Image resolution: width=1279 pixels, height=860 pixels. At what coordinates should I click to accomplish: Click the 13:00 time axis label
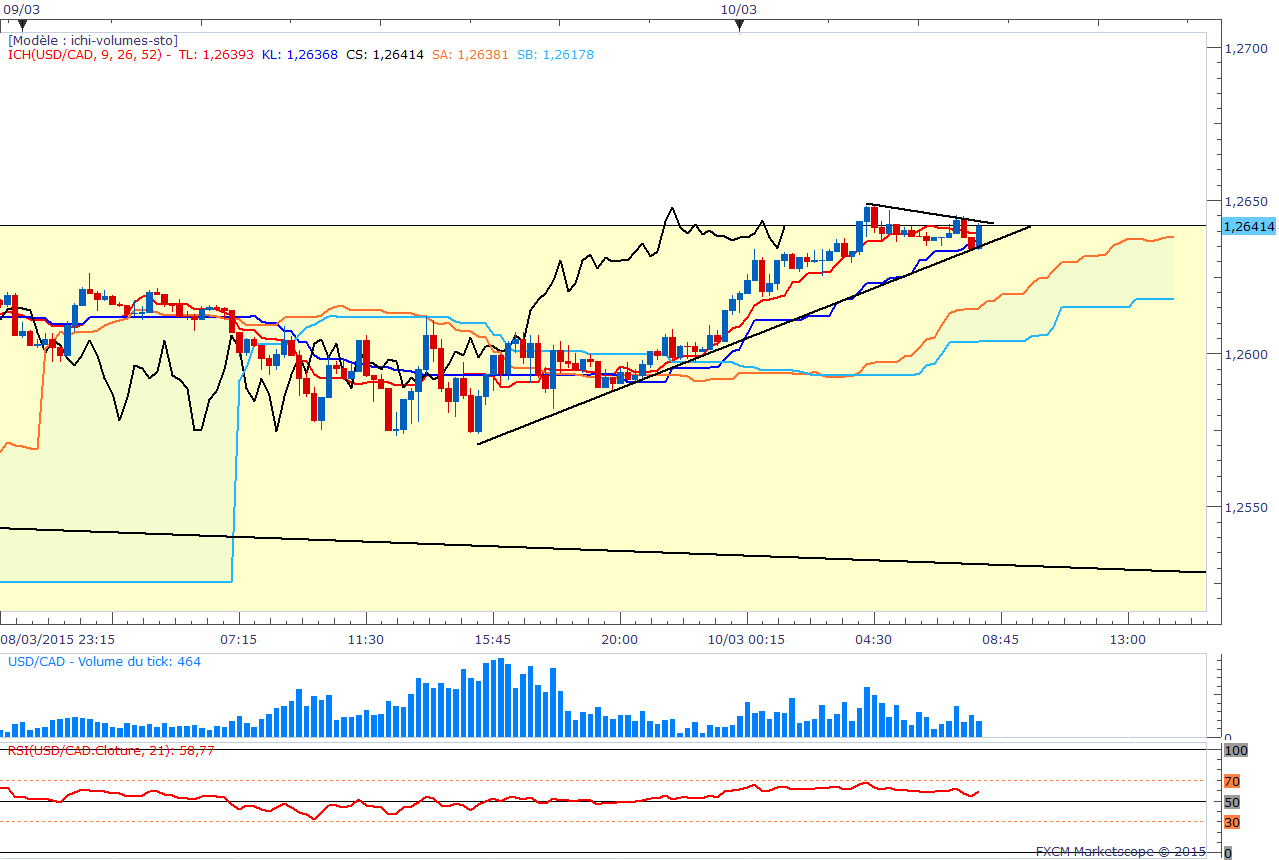tap(1128, 639)
